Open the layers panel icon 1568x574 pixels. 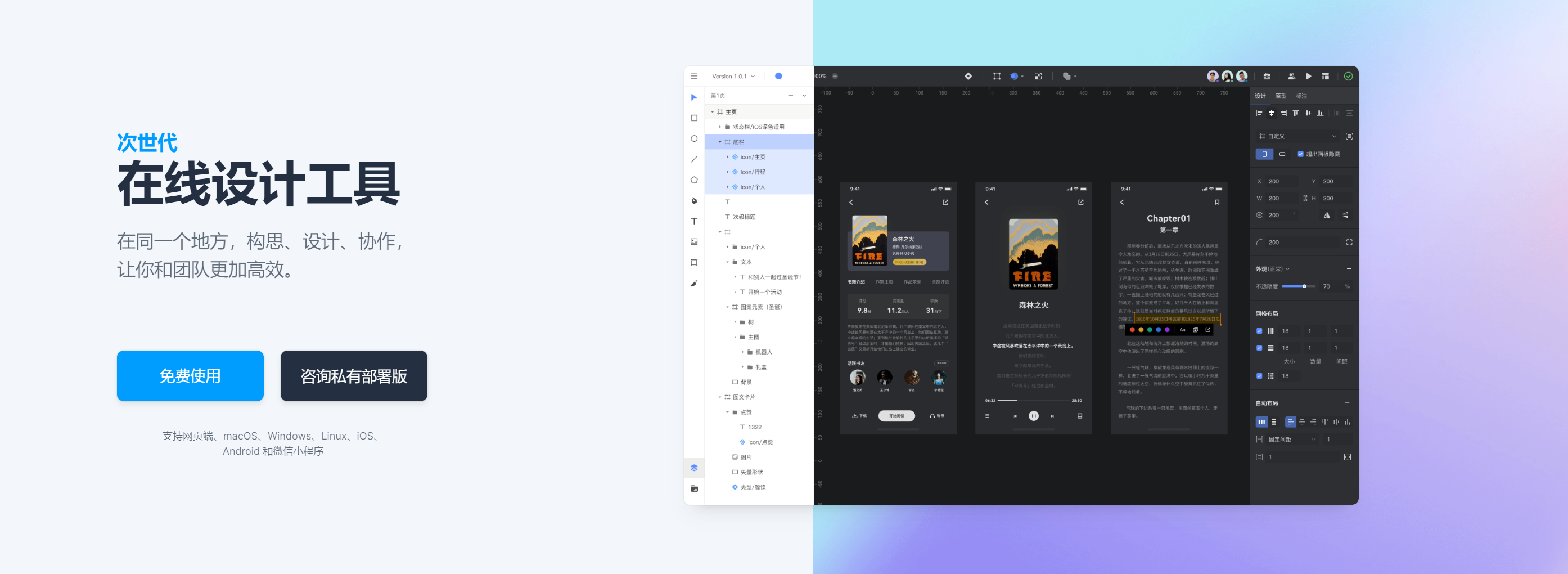tap(694, 468)
